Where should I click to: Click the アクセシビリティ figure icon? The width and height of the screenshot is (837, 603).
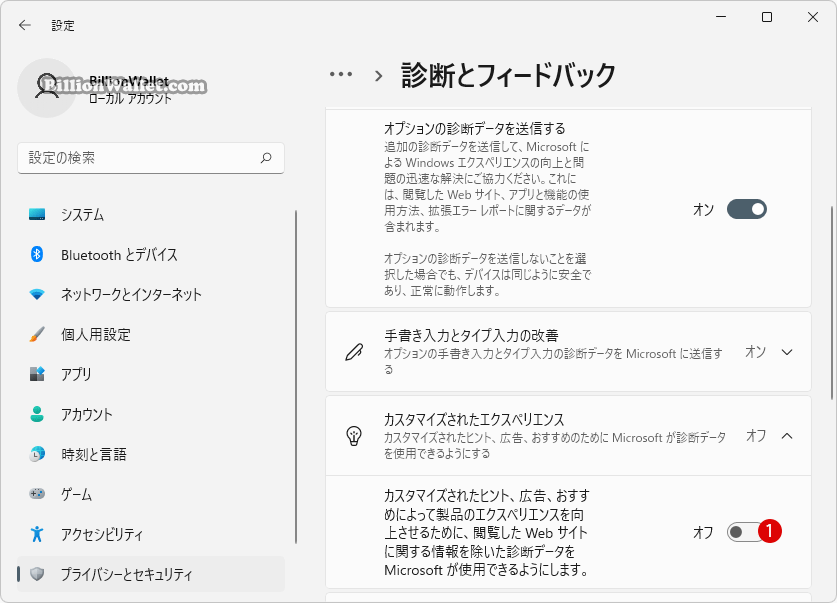[37, 534]
